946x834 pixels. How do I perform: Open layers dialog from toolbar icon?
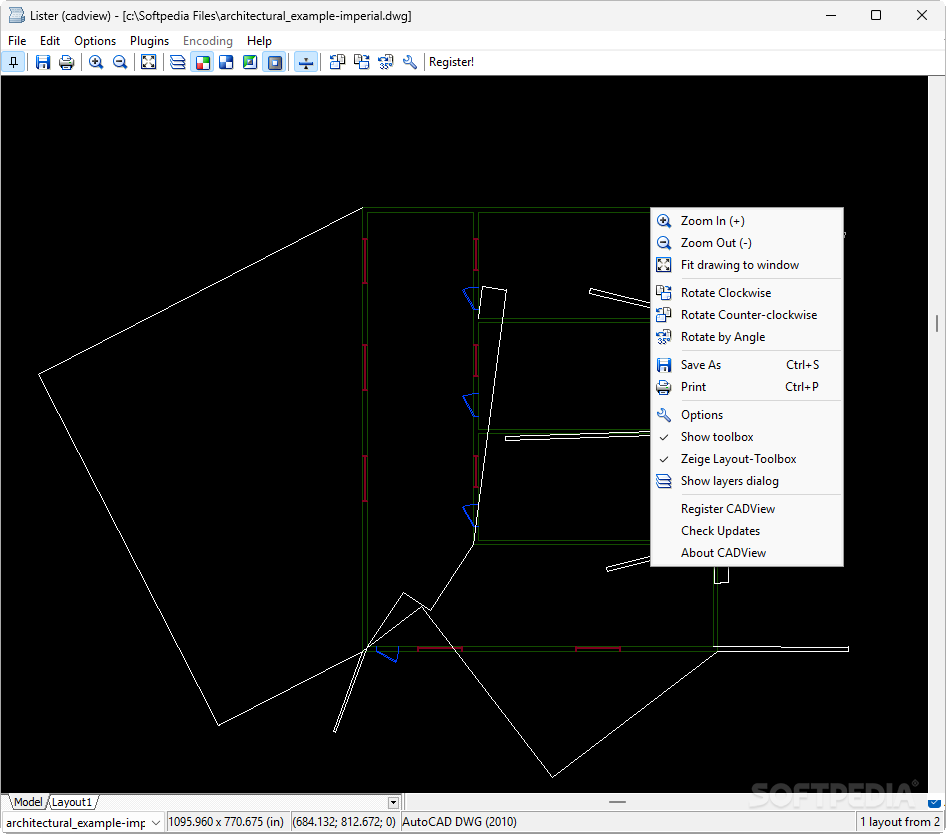177,62
